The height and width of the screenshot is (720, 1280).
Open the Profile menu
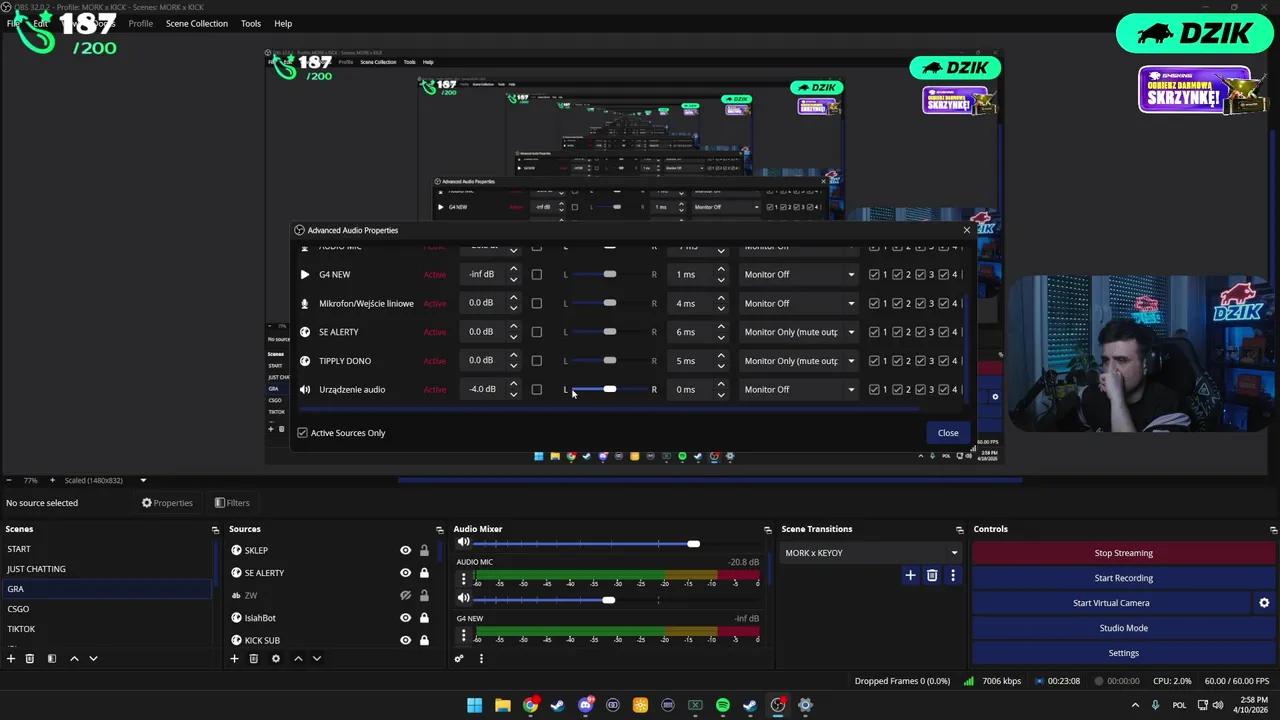point(141,23)
